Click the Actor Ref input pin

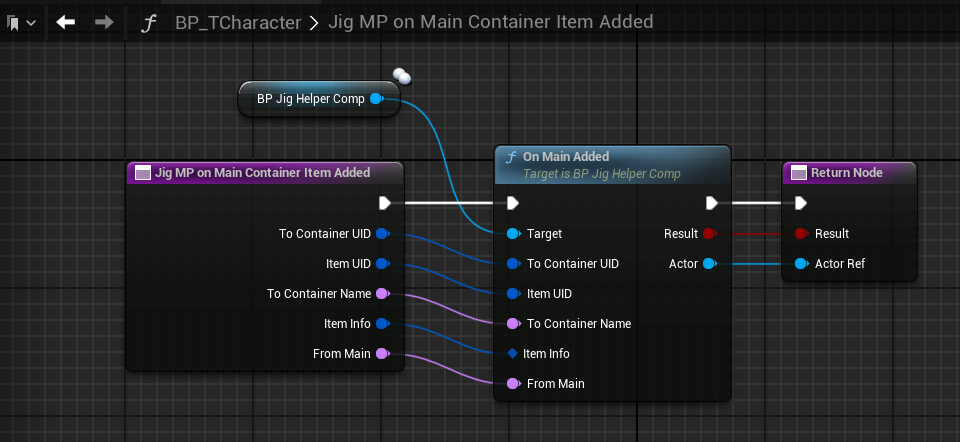click(801, 263)
